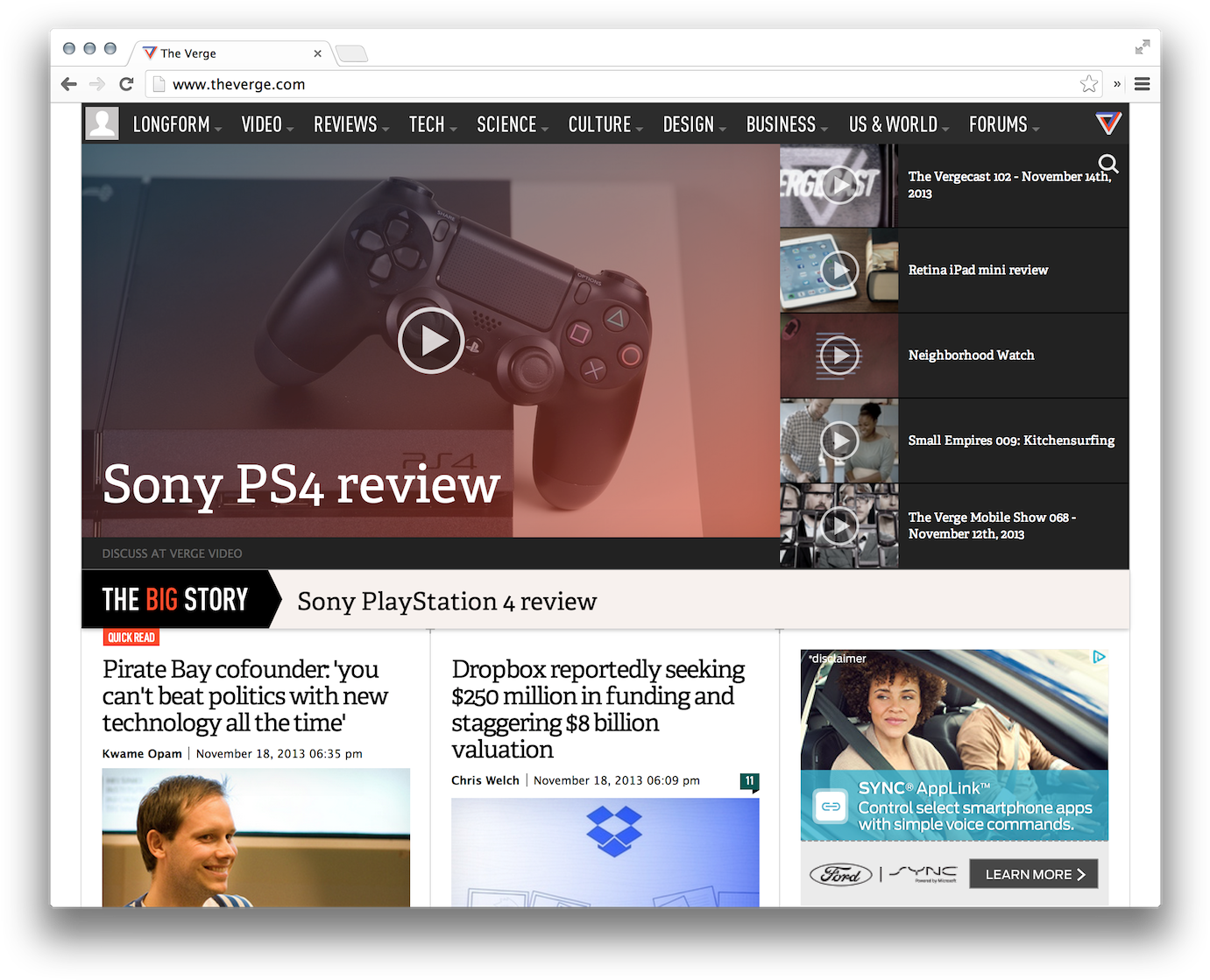The width and height of the screenshot is (1210, 980).
Task: Click The Verge logo in the navigation bar
Action: click(1108, 123)
